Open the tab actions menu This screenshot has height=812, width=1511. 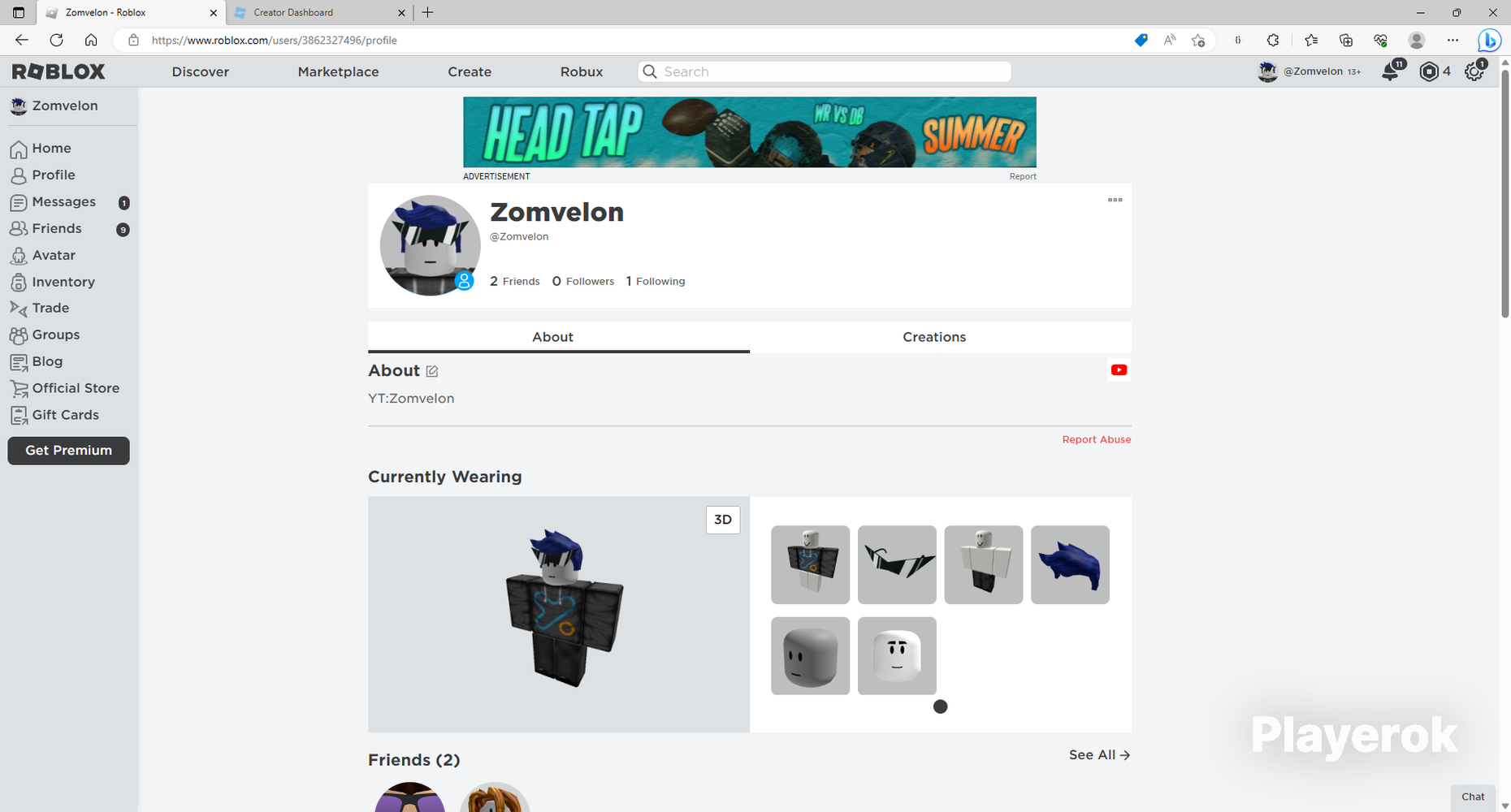click(19, 12)
